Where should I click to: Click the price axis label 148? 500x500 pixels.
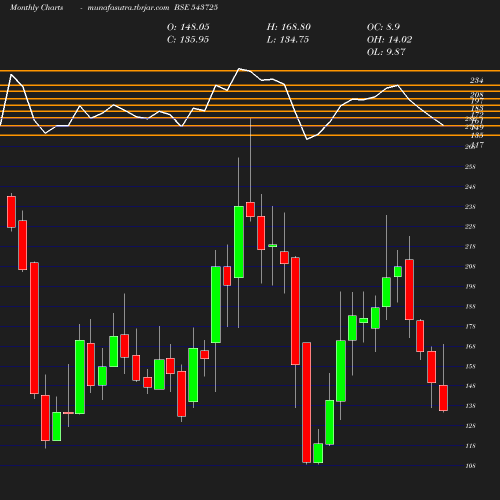click(470, 386)
